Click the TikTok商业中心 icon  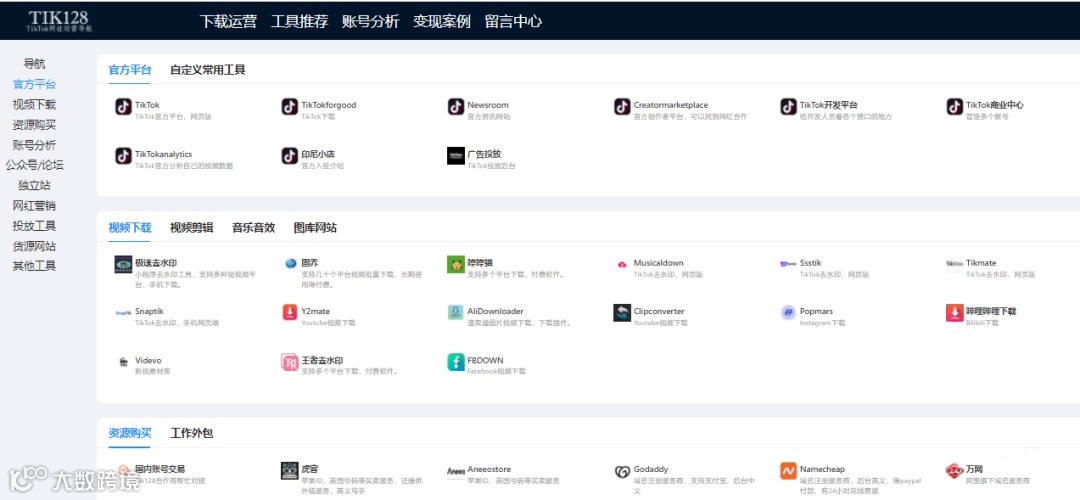[x=954, y=107]
